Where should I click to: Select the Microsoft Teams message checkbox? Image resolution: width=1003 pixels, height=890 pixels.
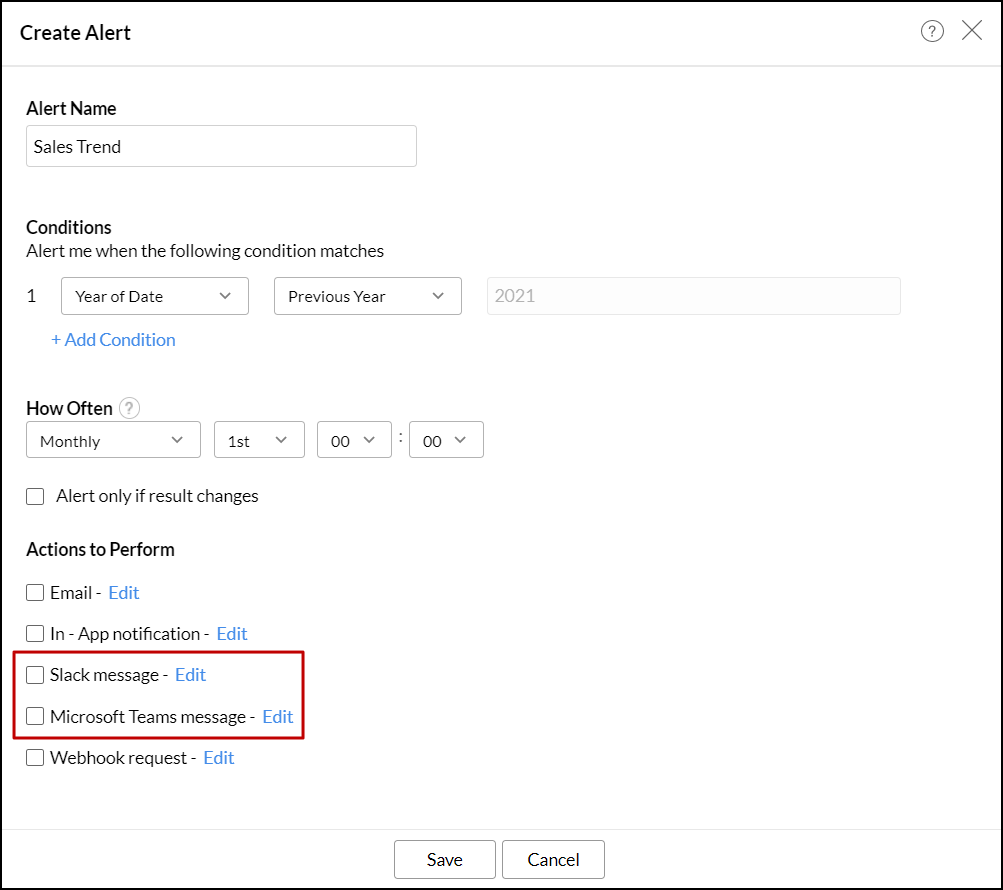[x=35, y=716]
